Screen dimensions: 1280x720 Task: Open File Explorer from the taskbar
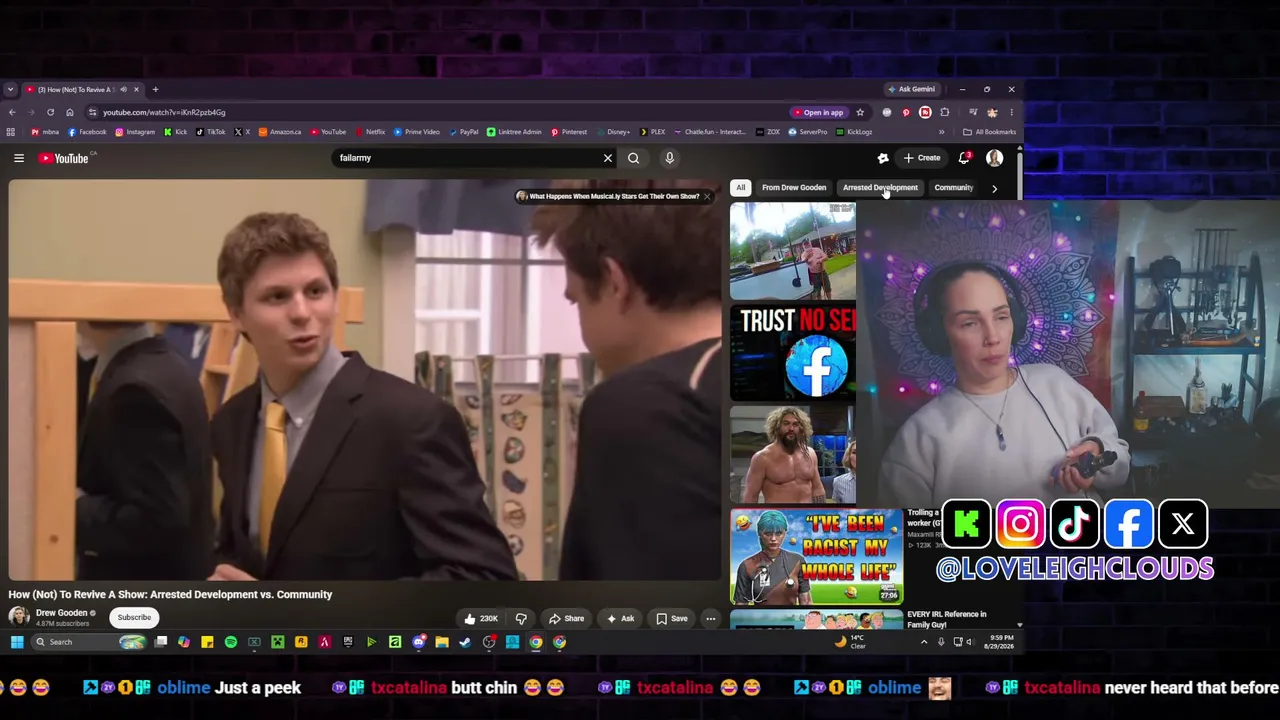click(442, 642)
